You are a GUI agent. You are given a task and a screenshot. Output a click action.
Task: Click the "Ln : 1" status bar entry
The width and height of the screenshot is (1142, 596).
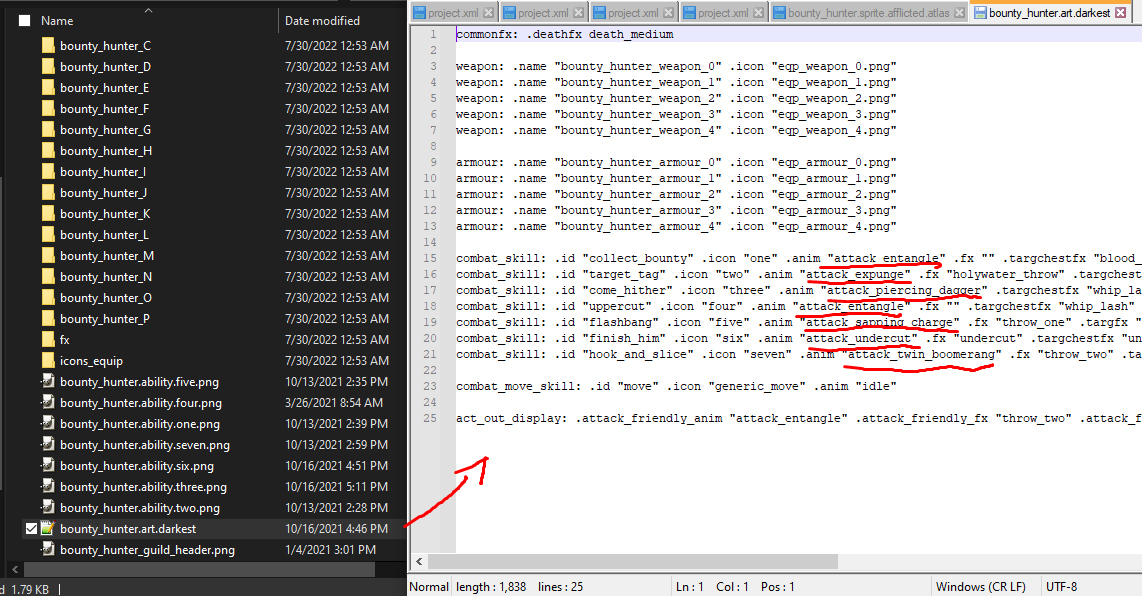click(689, 587)
